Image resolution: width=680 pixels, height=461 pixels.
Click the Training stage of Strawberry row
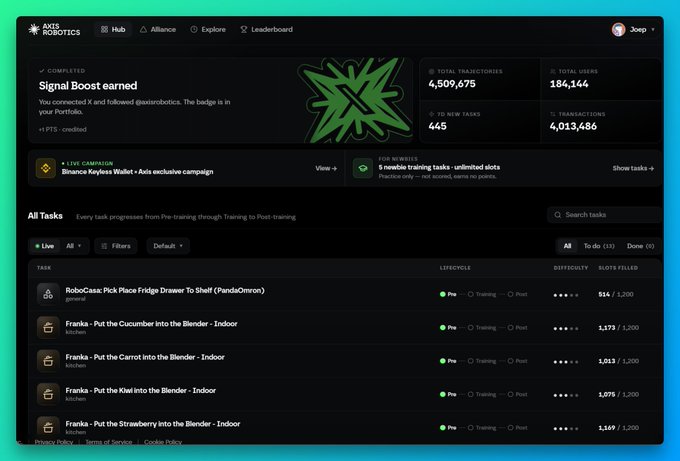[482, 428]
